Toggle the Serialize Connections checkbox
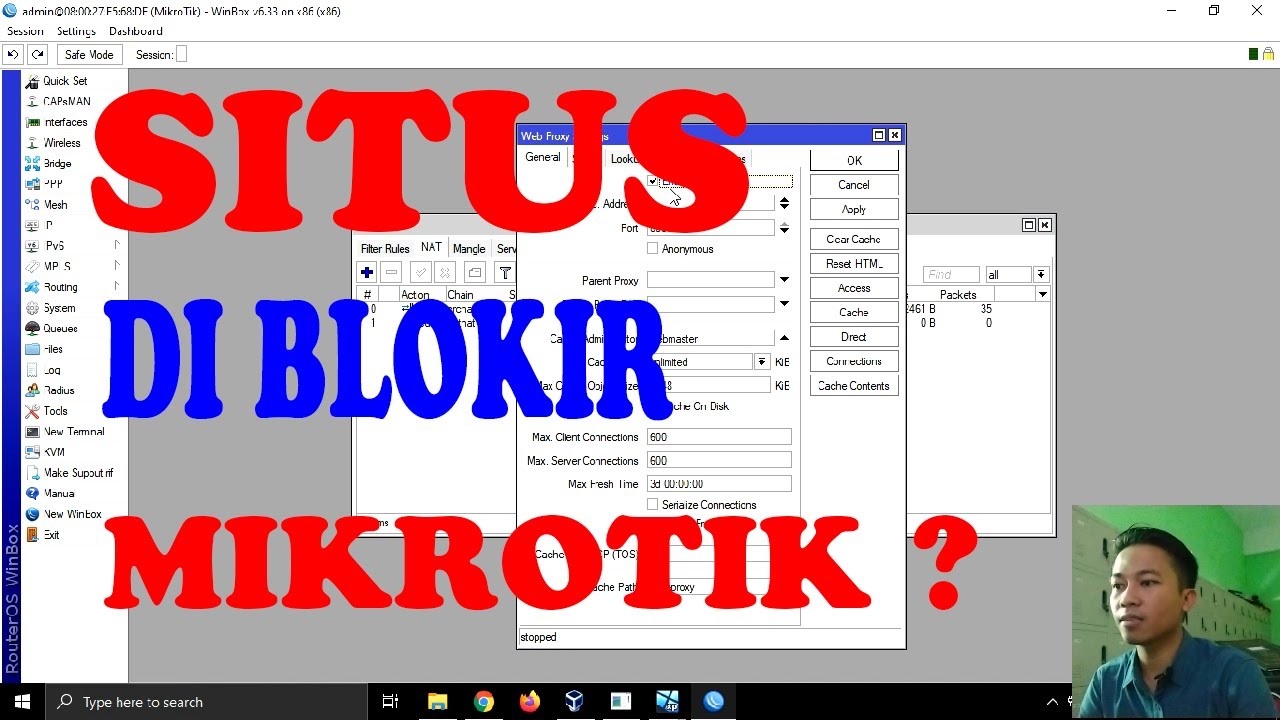The height and width of the screenshot is (720, 1280). pyautogui.click(x=653, y=504)
